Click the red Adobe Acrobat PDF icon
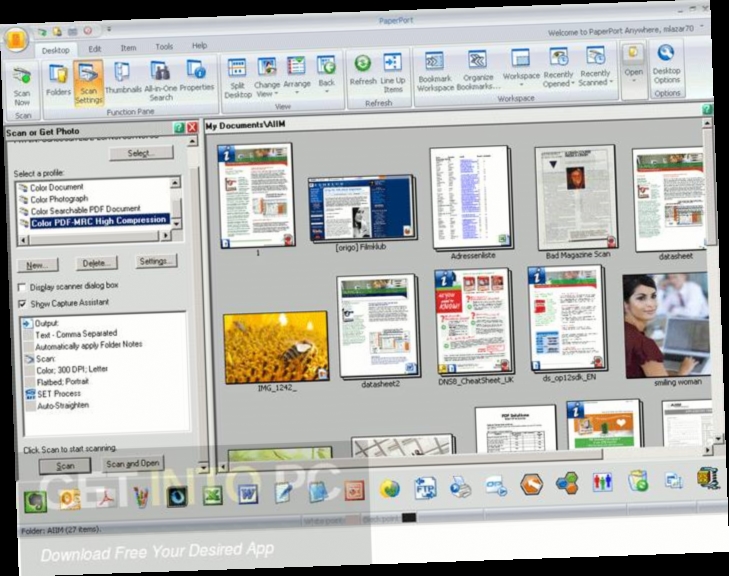 [x=106, y=498]
